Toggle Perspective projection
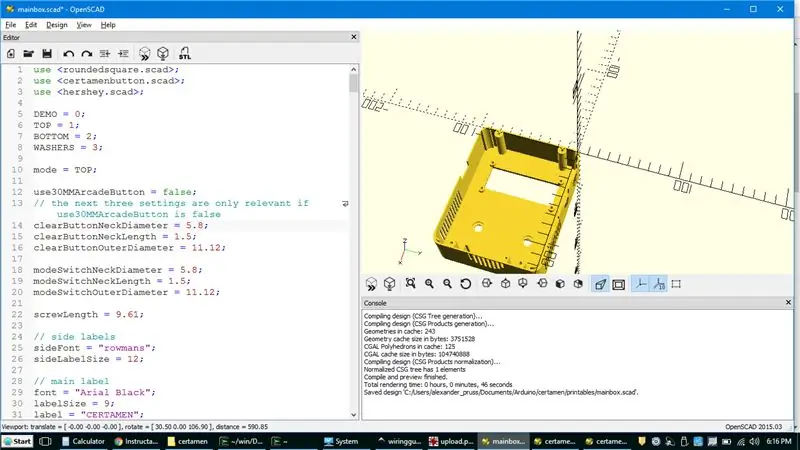The image size is (800, 450). [600, 284]
